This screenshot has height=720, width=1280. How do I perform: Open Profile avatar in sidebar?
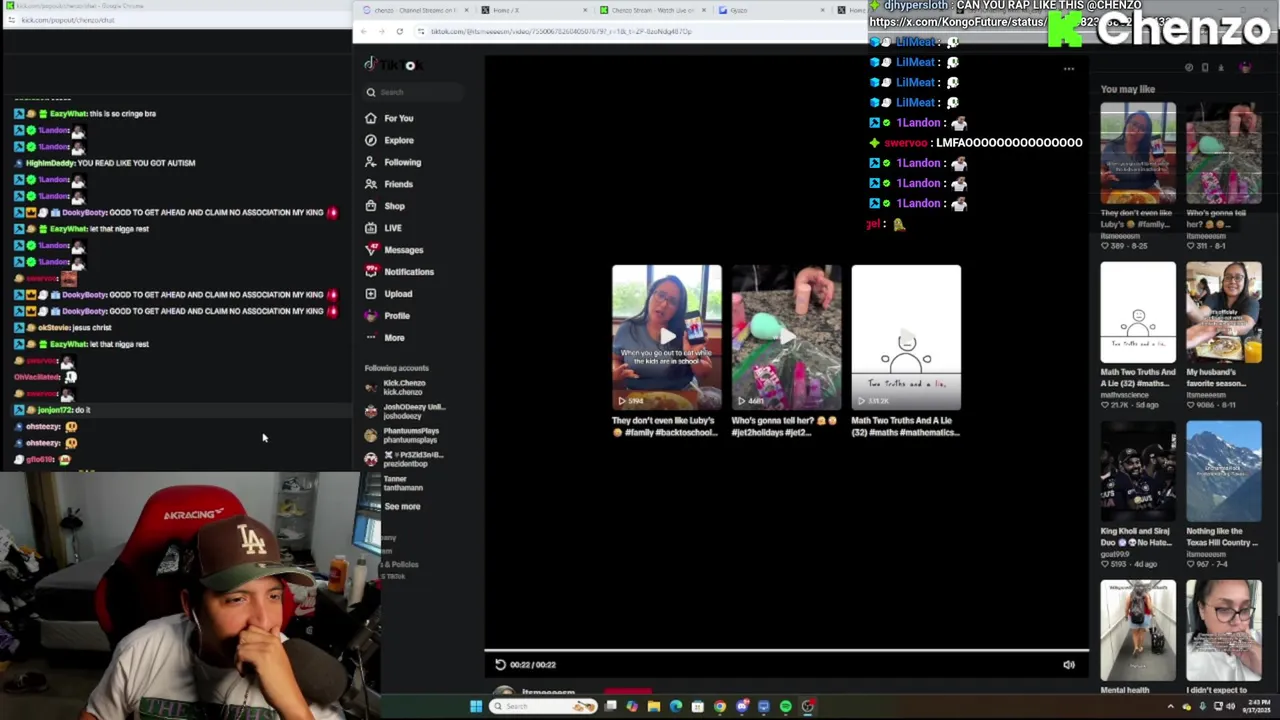[x=371, y=316]
